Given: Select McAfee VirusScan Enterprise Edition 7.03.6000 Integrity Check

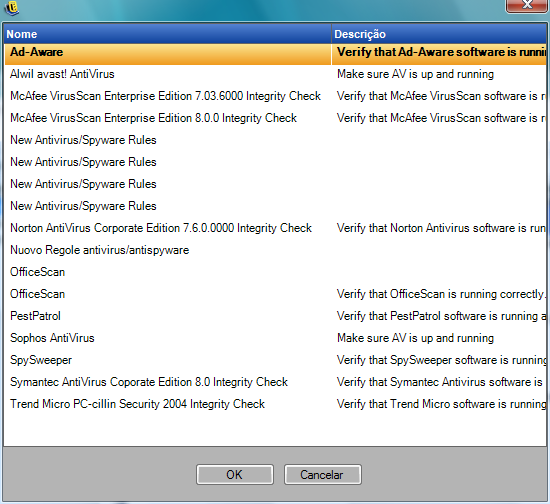Looking at the screenshot, I should (165, 96).
